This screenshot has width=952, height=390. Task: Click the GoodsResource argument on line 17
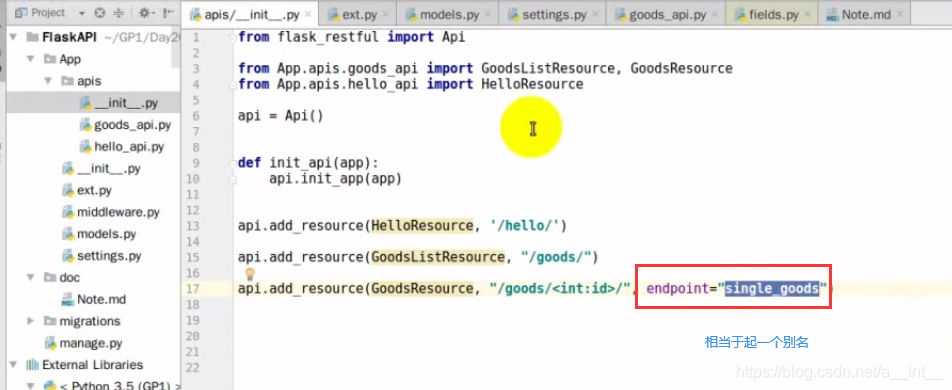tap(422, 289)
